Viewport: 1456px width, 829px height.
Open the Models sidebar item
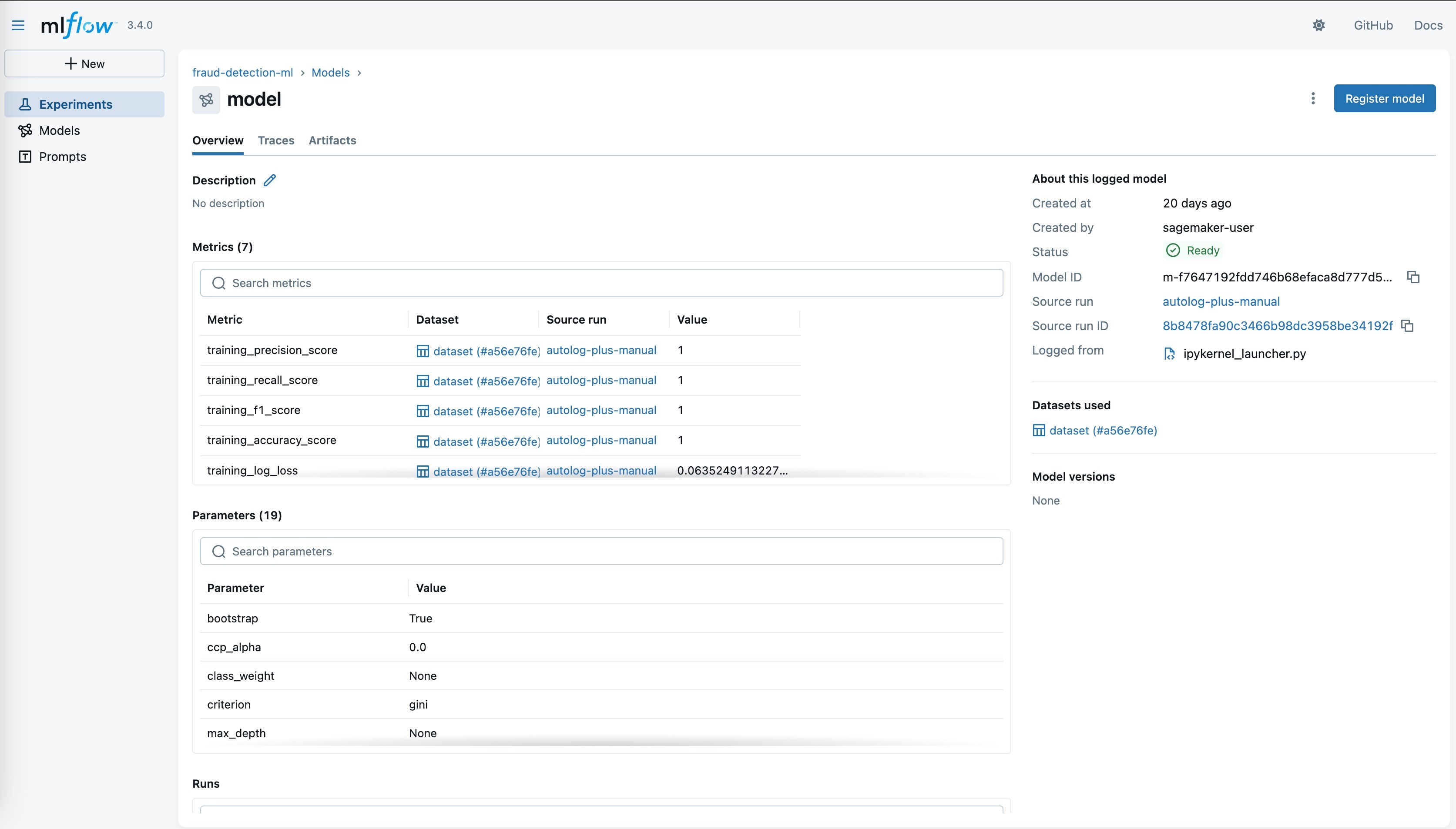(59, 130)
